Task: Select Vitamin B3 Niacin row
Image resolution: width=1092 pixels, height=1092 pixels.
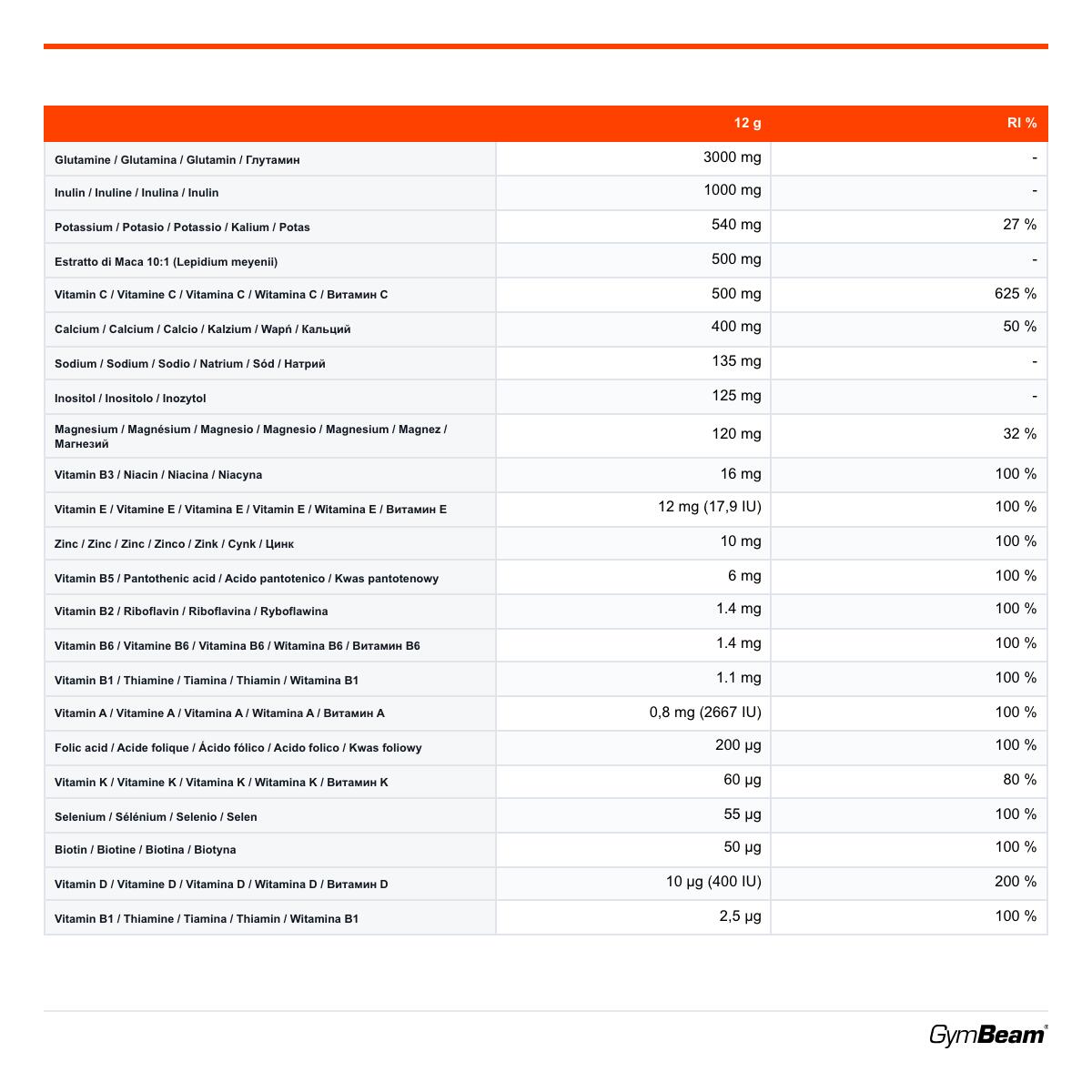Action: coord(546,475)
